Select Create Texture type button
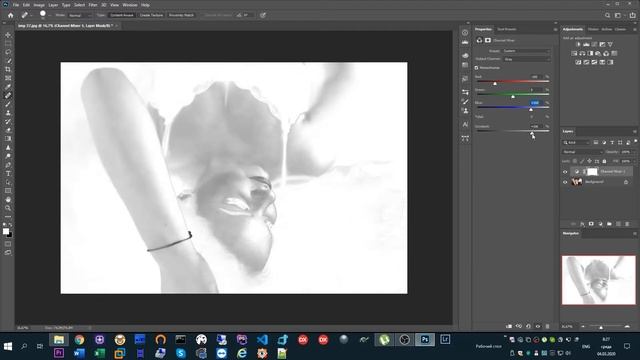The width and height of the screenshot is (640, 360). pos(151,15)
